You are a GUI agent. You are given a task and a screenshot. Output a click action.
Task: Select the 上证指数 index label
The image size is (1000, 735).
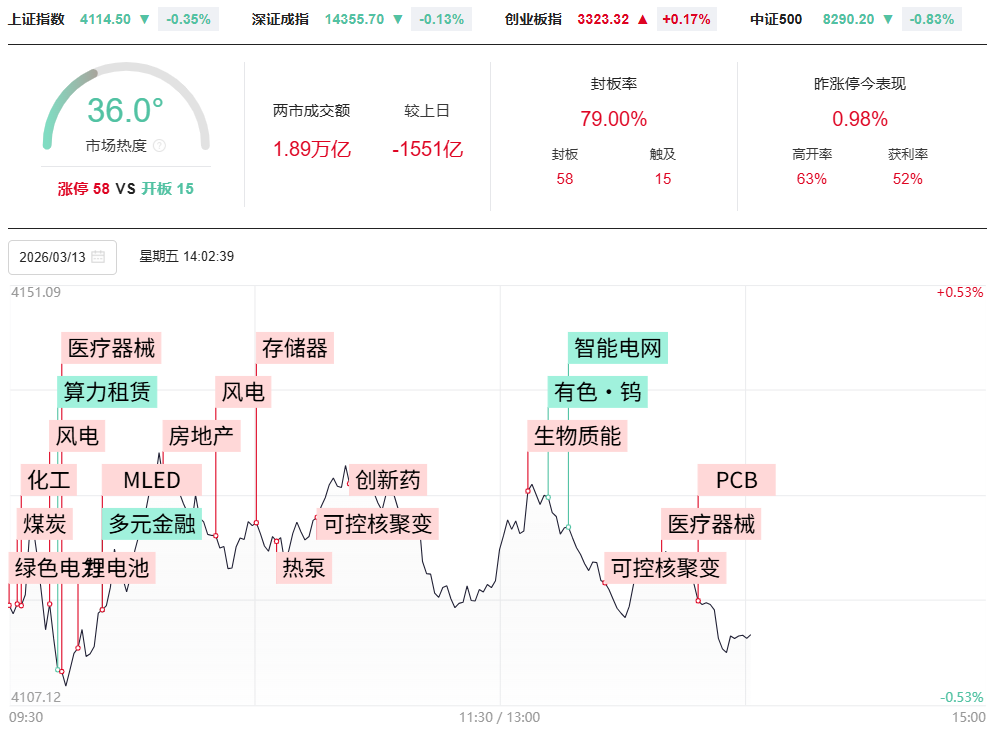(36, 19)
